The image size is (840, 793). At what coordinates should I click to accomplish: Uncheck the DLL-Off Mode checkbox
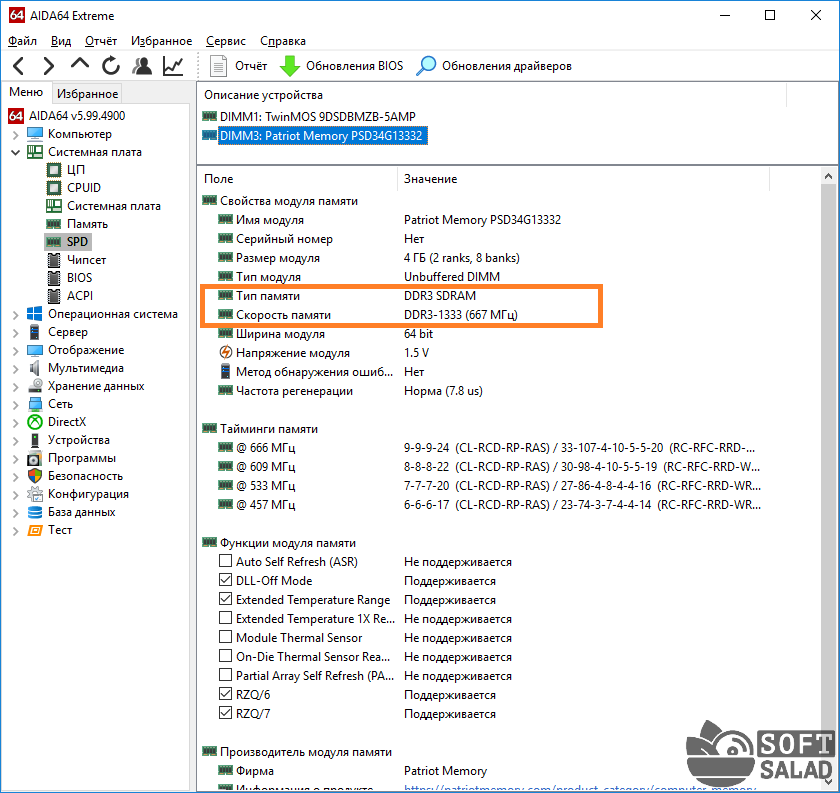tap(225, 581)
